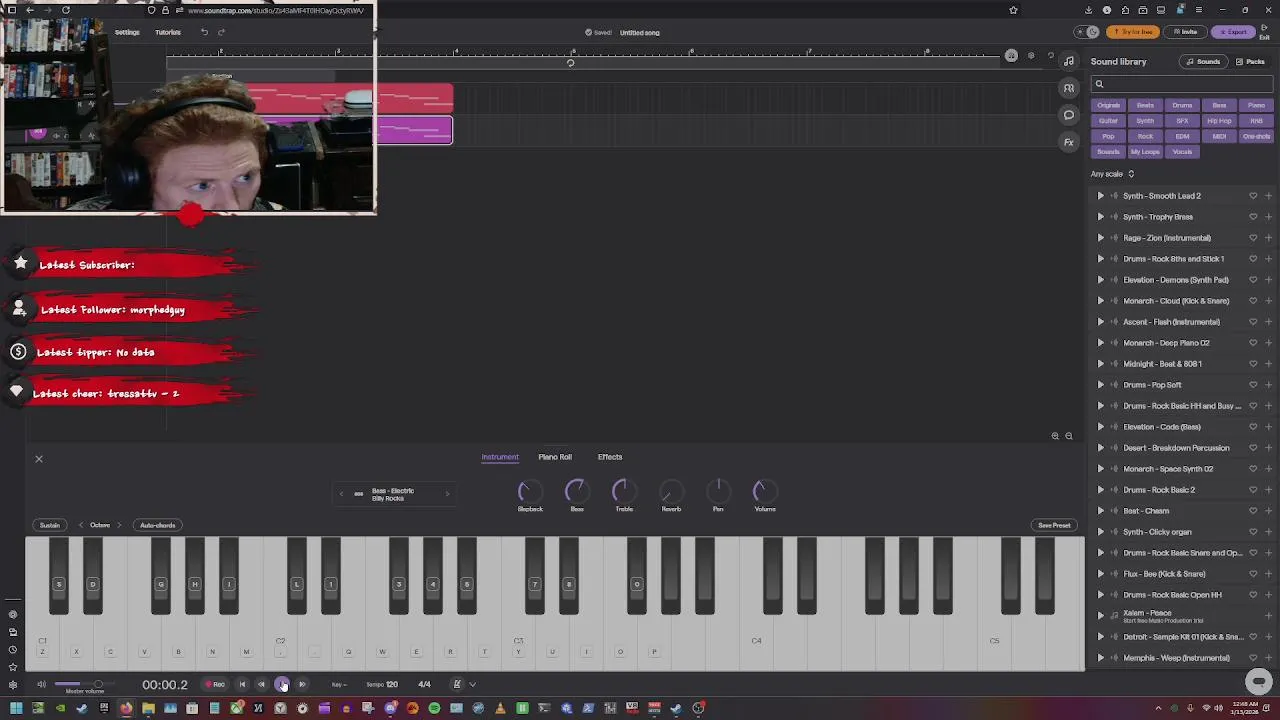Click the redo arrow in top toolbar
The image size is (1280, 720).
221,32
